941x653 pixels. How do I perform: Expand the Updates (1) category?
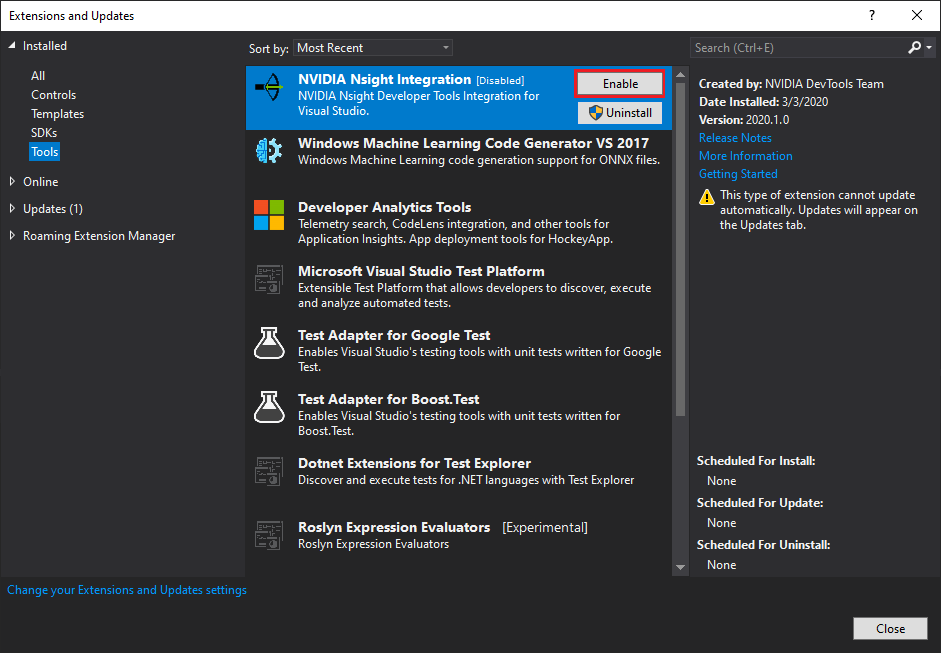point(13,209)
